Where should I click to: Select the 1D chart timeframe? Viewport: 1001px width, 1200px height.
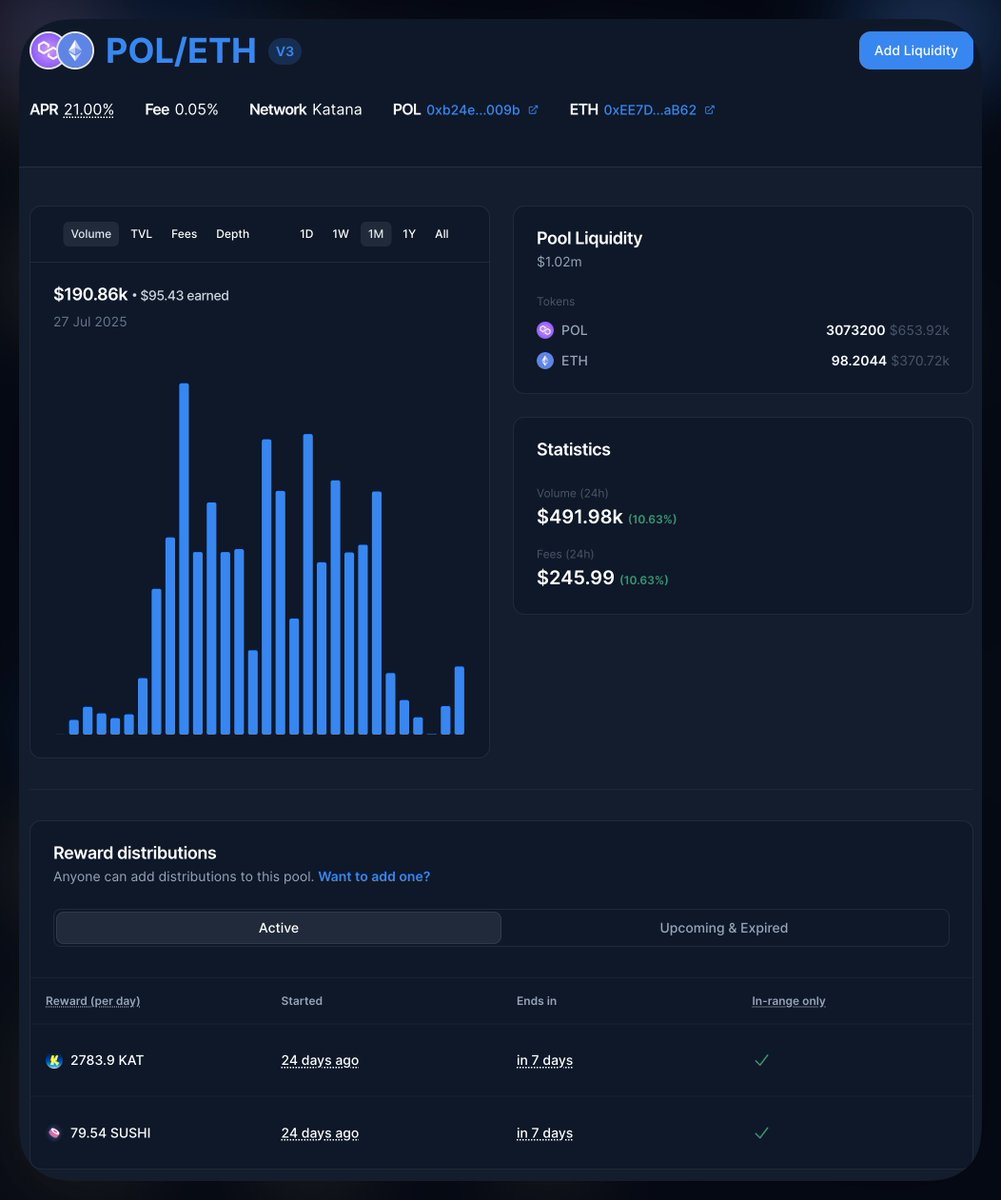tap(307, 234)
